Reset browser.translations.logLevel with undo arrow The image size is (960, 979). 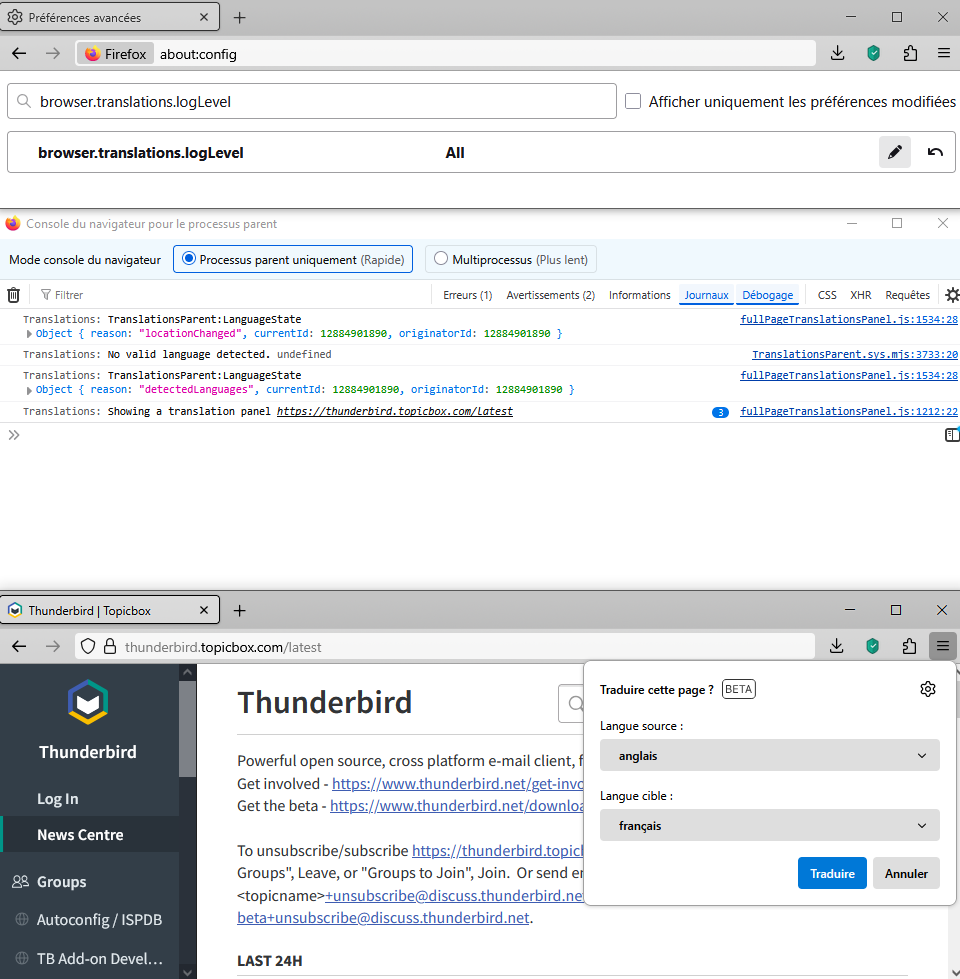pyautogui.click(x=934, y=152)
